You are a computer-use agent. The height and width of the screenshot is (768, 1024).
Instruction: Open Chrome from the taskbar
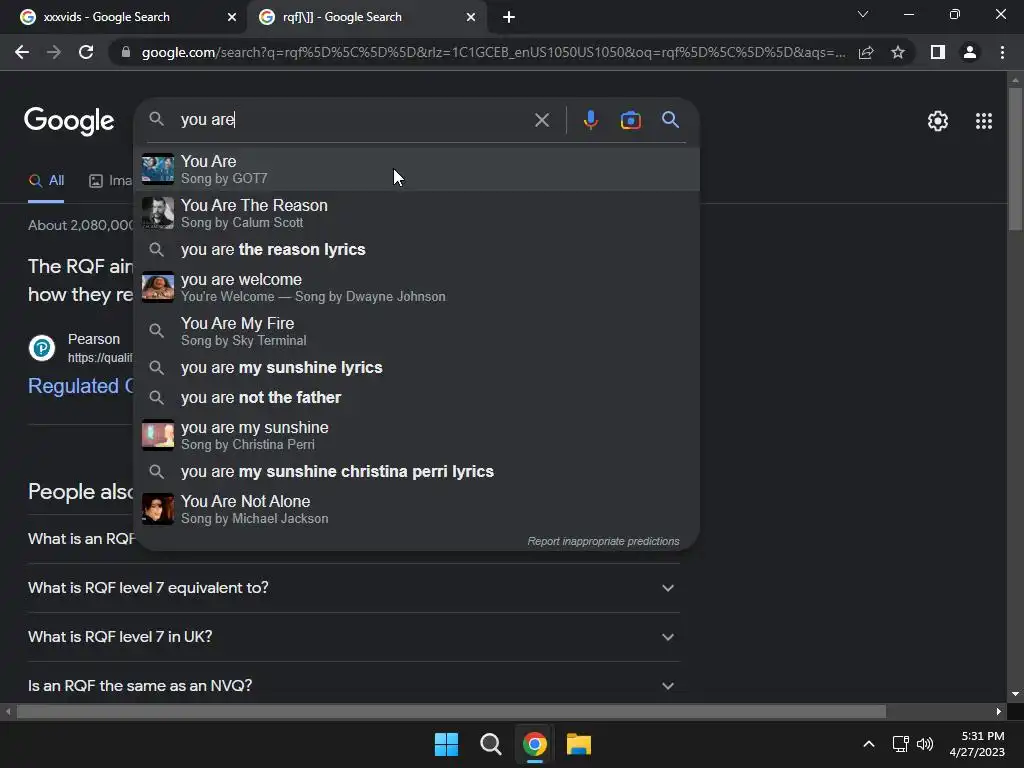535,744
